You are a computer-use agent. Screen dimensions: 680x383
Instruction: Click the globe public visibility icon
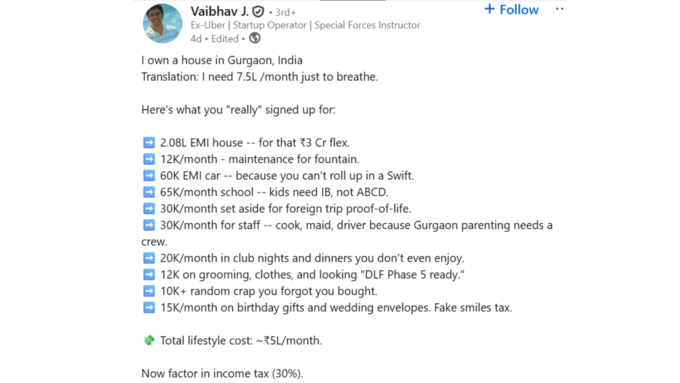(255, 38)
